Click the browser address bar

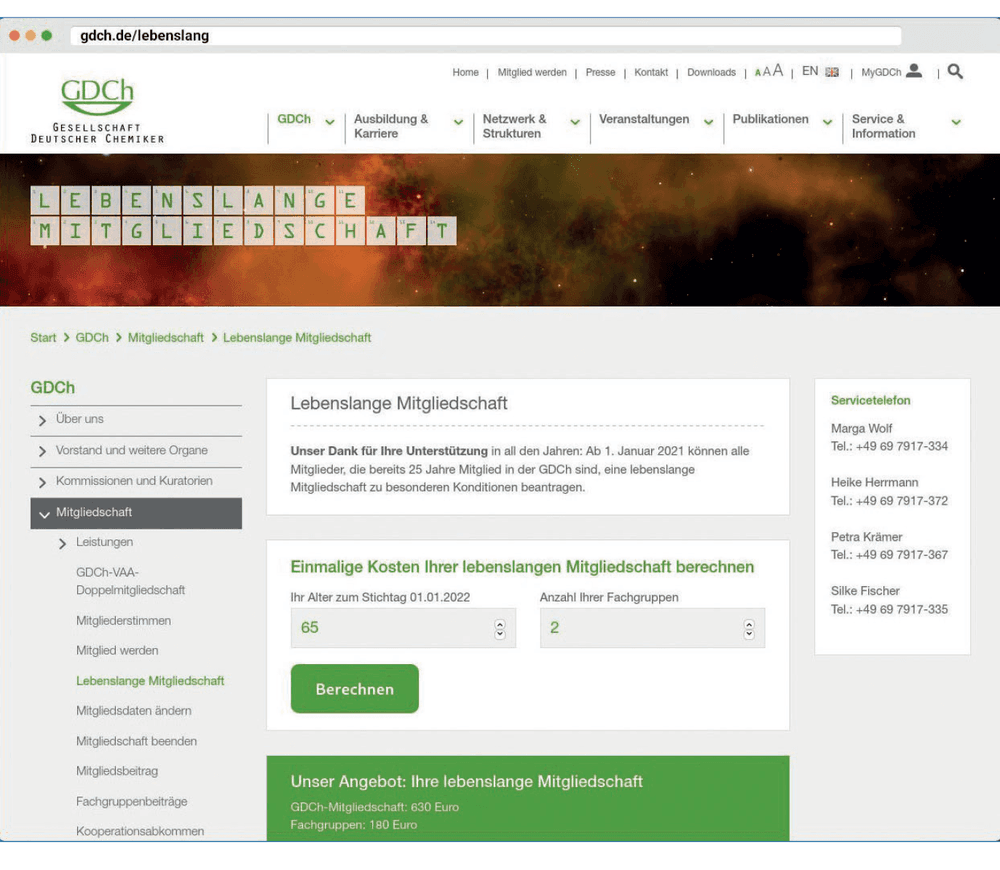tap(486, 36)
